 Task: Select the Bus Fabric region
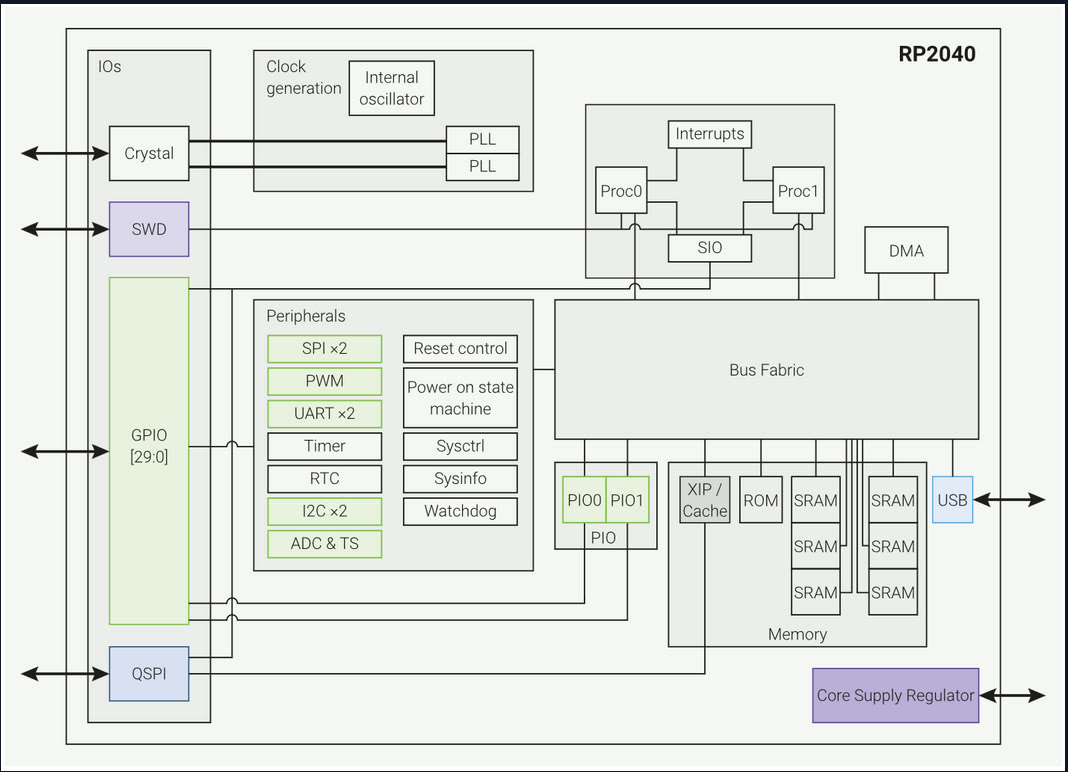coord(766,369)
